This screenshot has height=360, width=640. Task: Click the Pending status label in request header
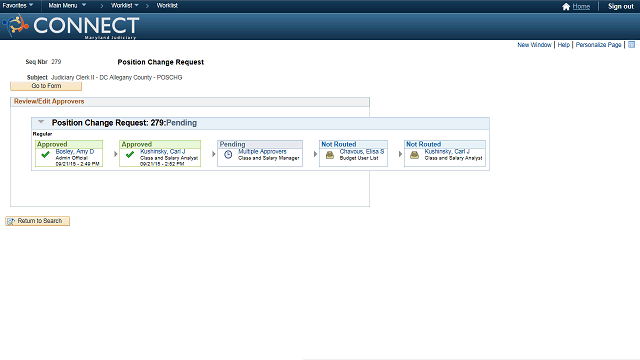pyautogui.click(x=181, y=123)
